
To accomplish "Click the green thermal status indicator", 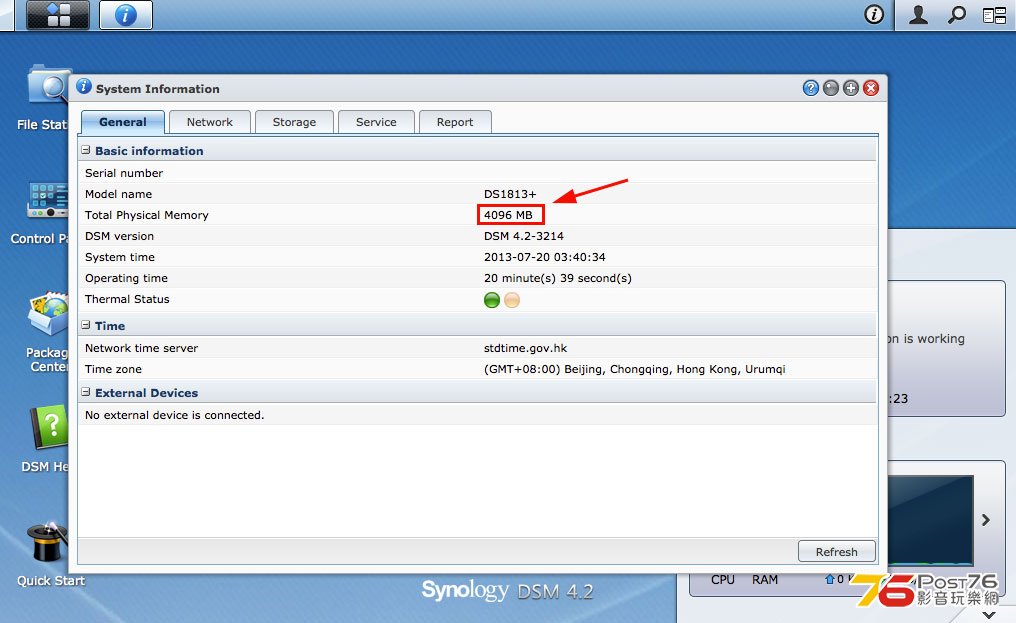I will tap(492, 300).
